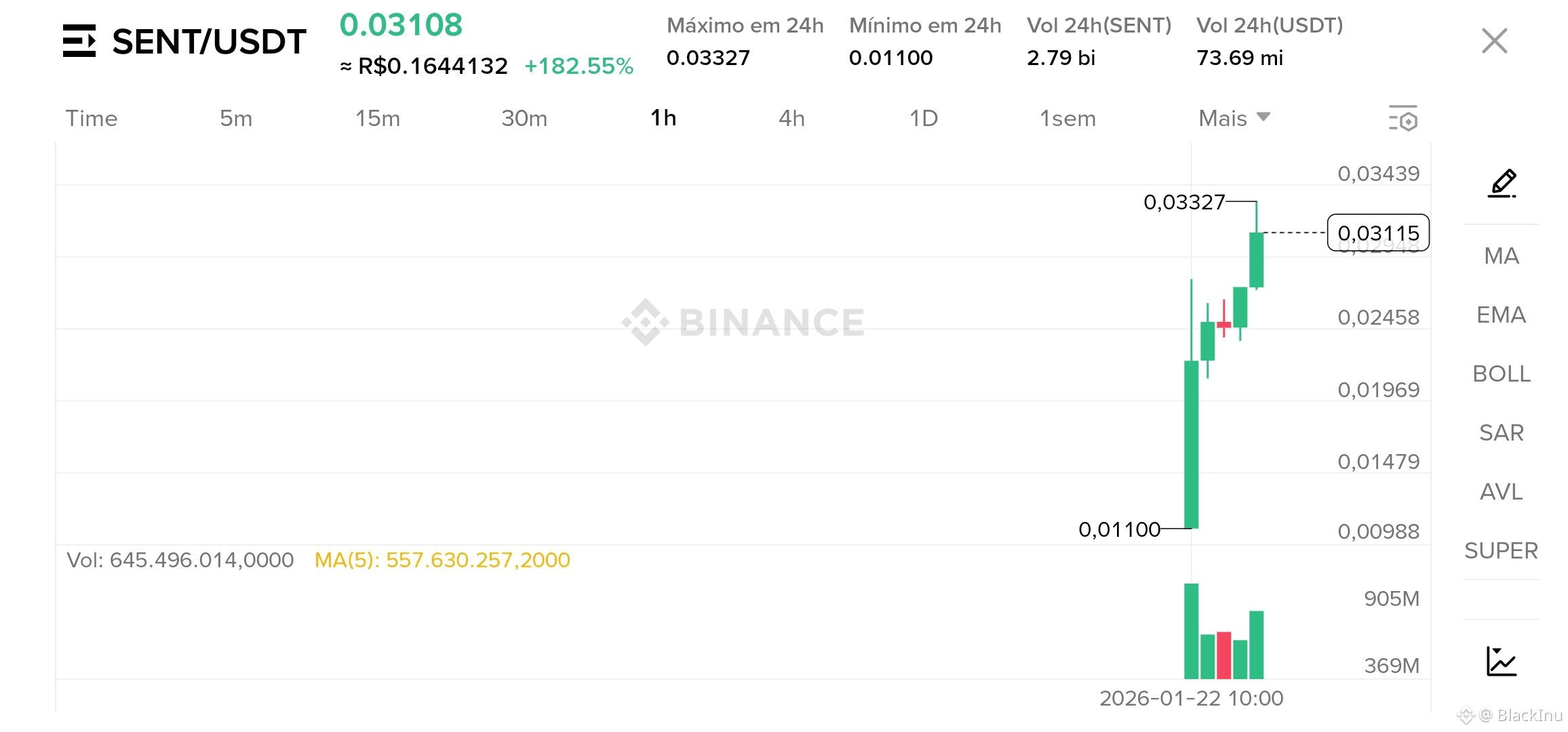Select the Time line chart tab
Image resolution: width=1568 pixels, height=732 pixels.
(x=92, y=118)
